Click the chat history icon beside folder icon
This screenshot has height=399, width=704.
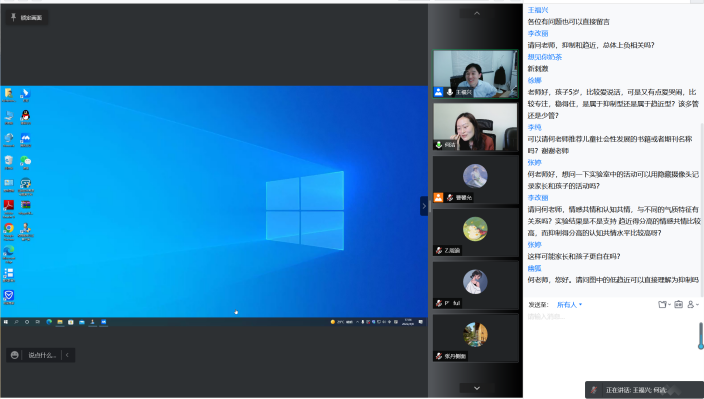point(678,304)
